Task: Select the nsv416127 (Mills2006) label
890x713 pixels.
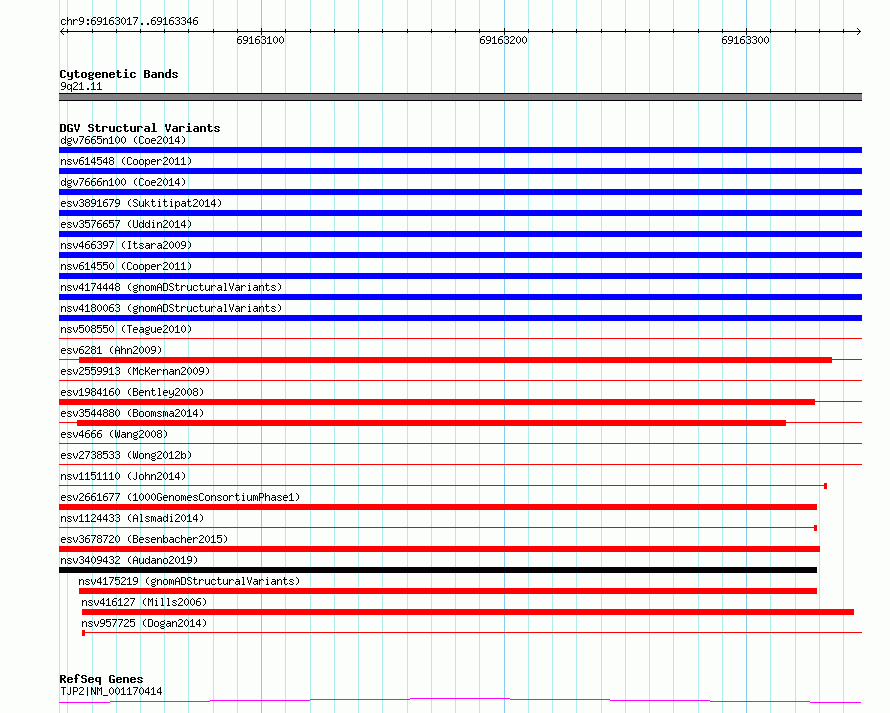Action: 144,602
